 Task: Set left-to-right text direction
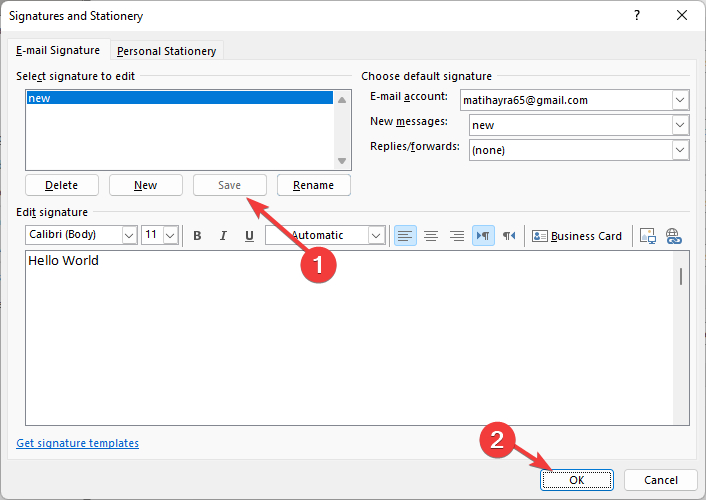pyautogui.click(x=483, y=236)
